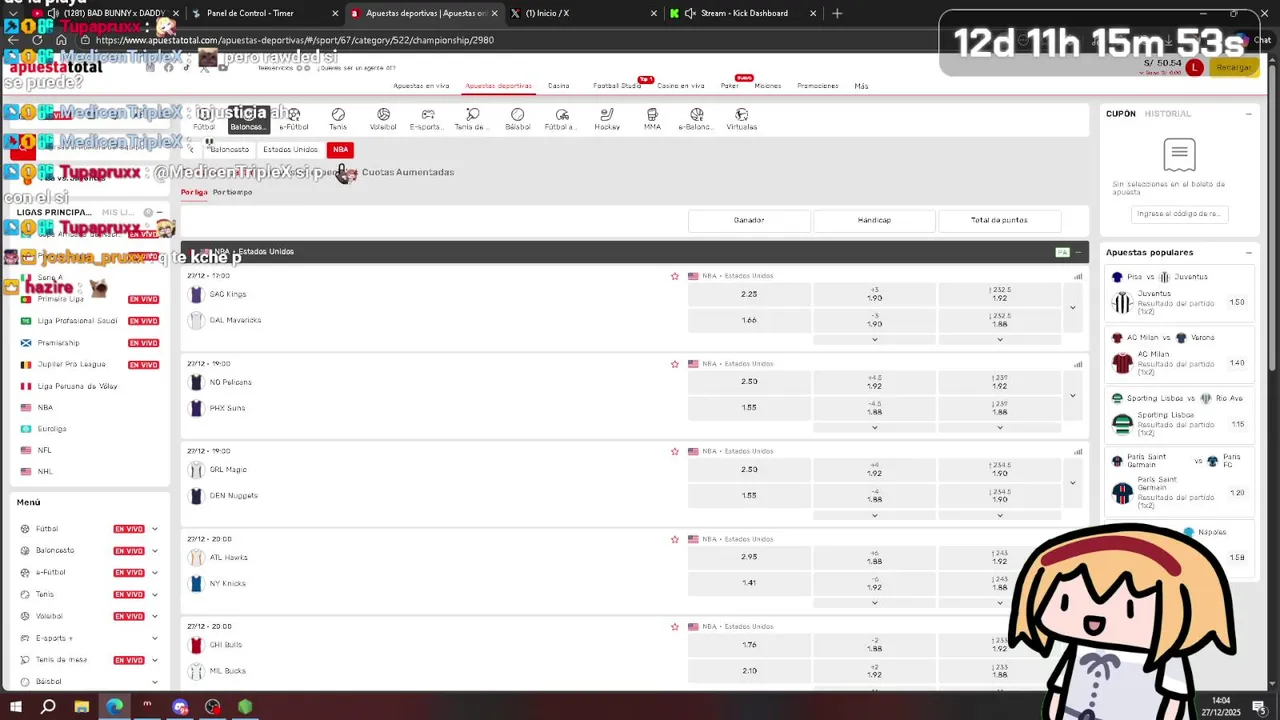Select the Ganador market column button
Image resolution: width=1280 pixels, height=720 pixels.
coord(749,220)
